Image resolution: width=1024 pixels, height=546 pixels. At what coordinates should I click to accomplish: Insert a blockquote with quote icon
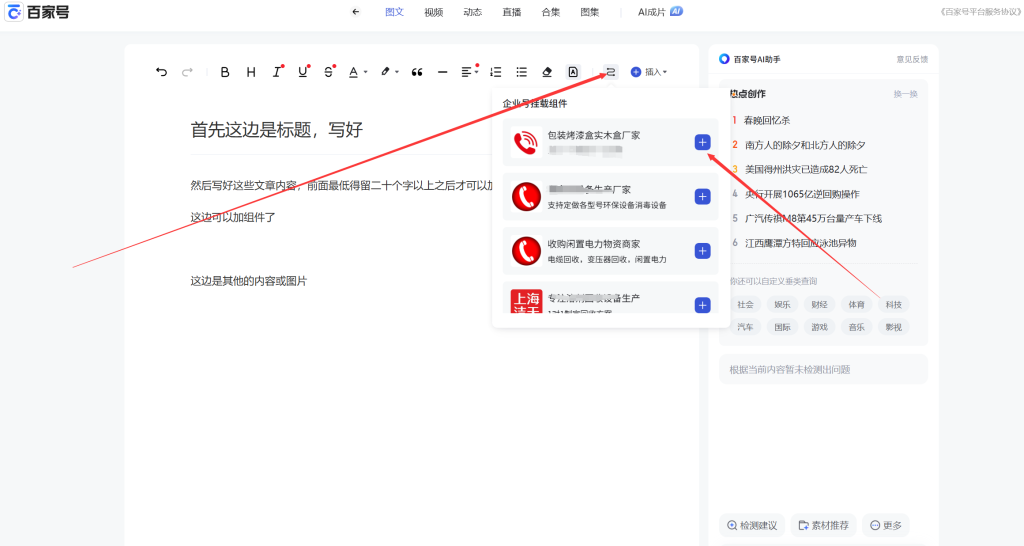tap(417, 72)
